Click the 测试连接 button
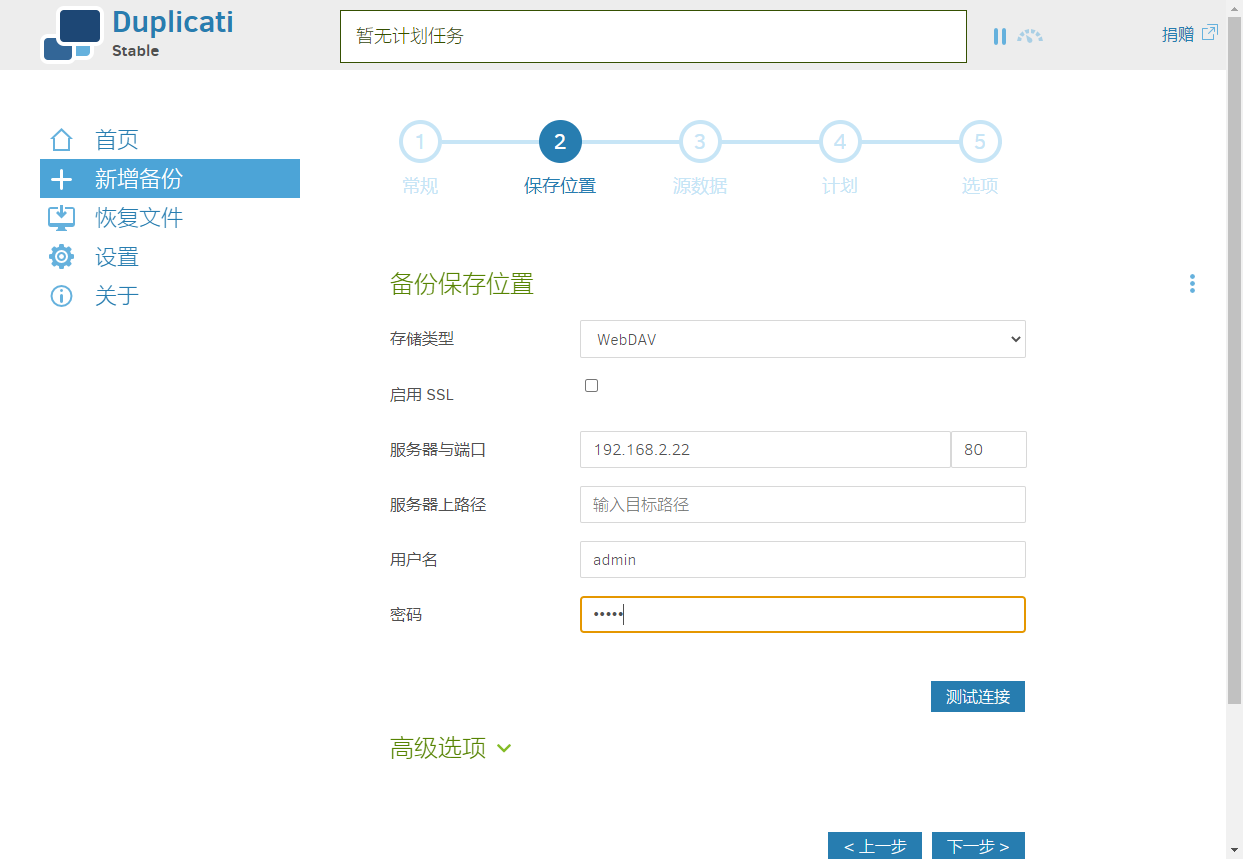The width and height of the screenshot is (1243, 859). tap(978, 697)
